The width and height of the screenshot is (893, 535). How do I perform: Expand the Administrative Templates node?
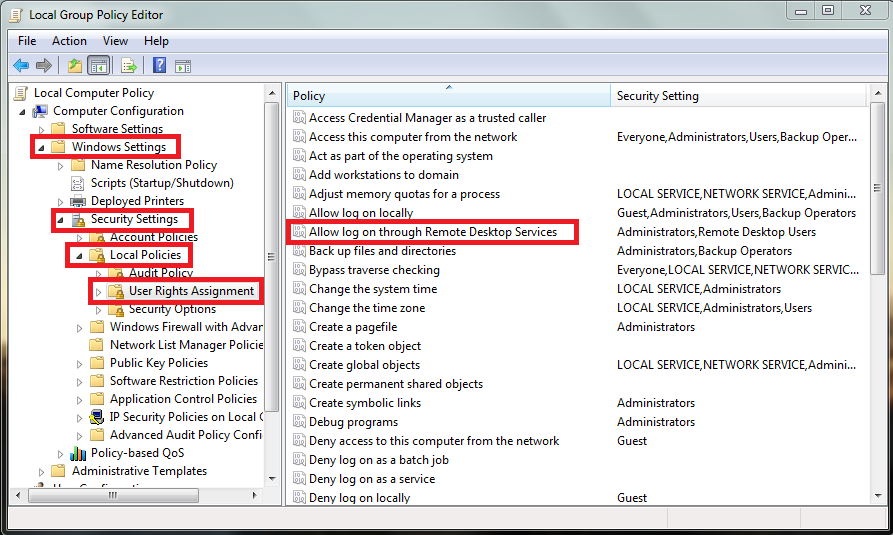point(41,471)
